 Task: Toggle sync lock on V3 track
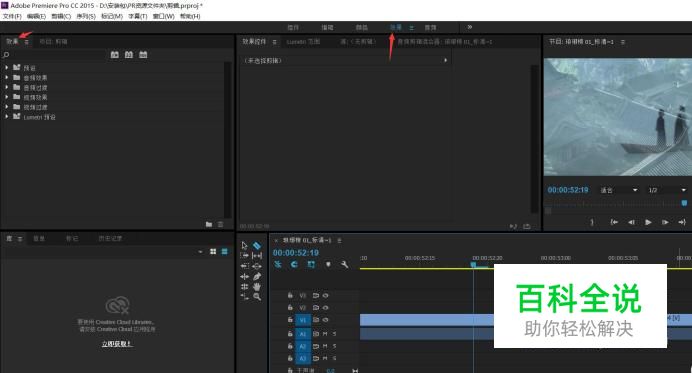(316, 295)
